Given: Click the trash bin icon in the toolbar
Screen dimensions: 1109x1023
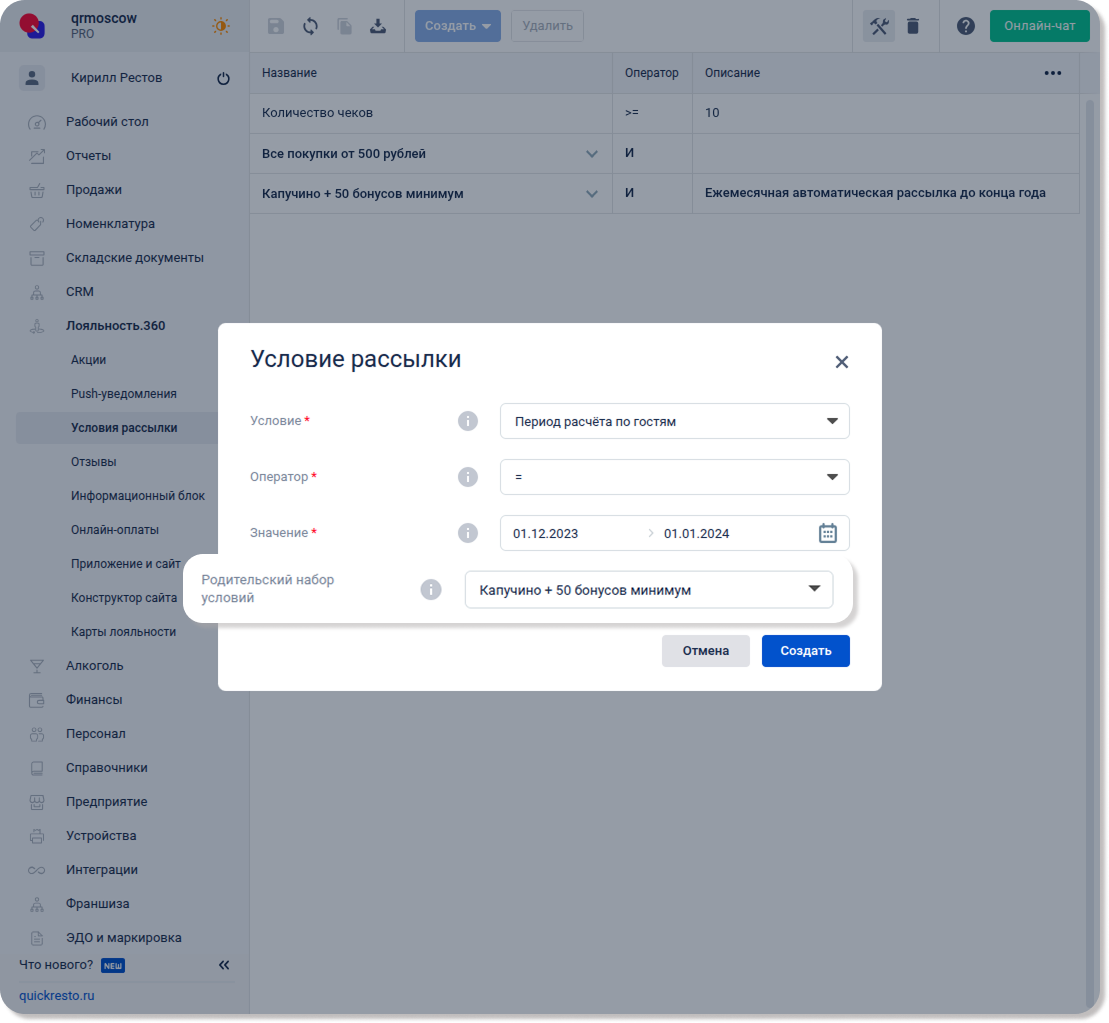Looking at the screenshot, I should point(912,26).
